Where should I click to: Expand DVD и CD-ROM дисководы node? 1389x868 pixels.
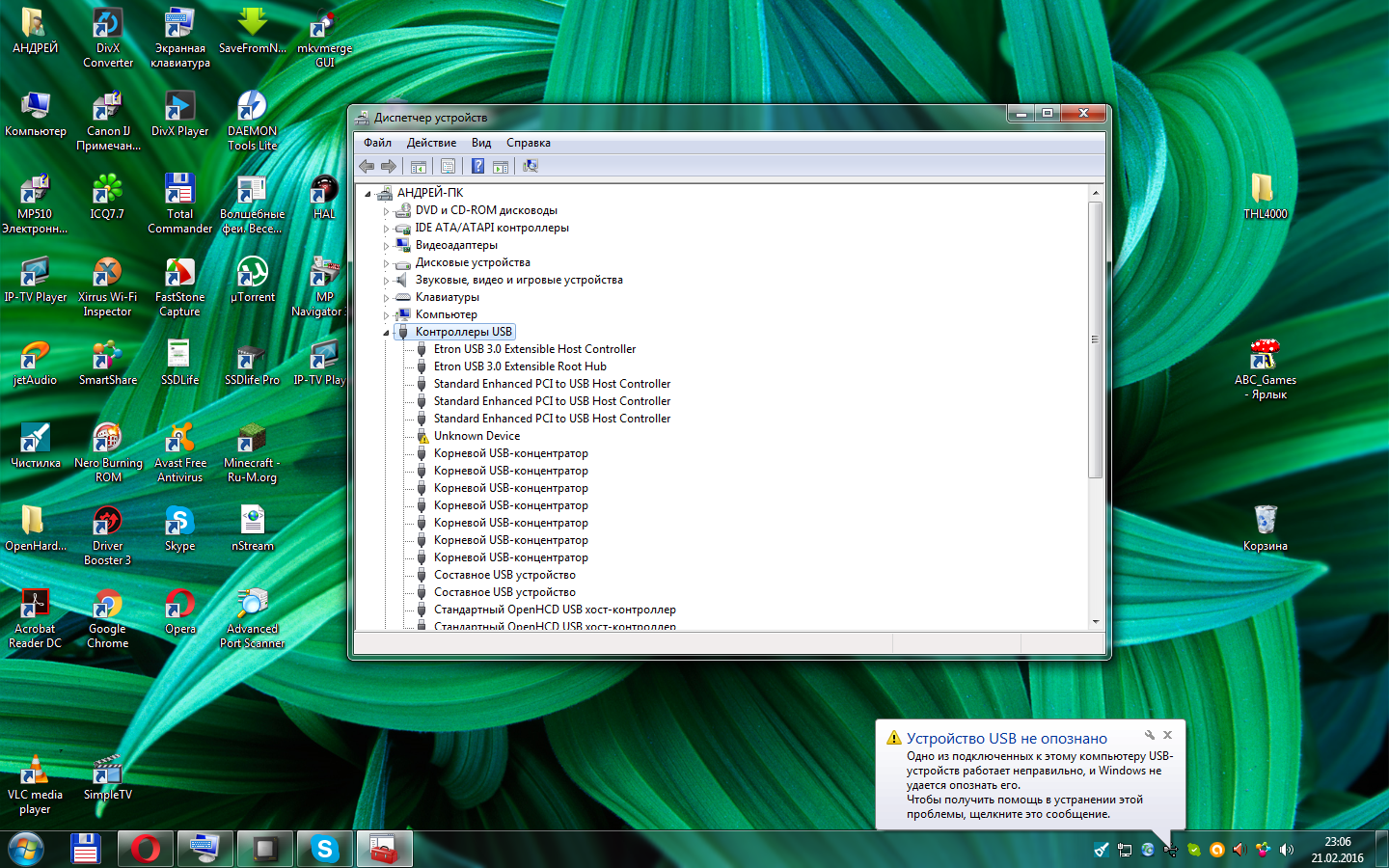(387, 211)
